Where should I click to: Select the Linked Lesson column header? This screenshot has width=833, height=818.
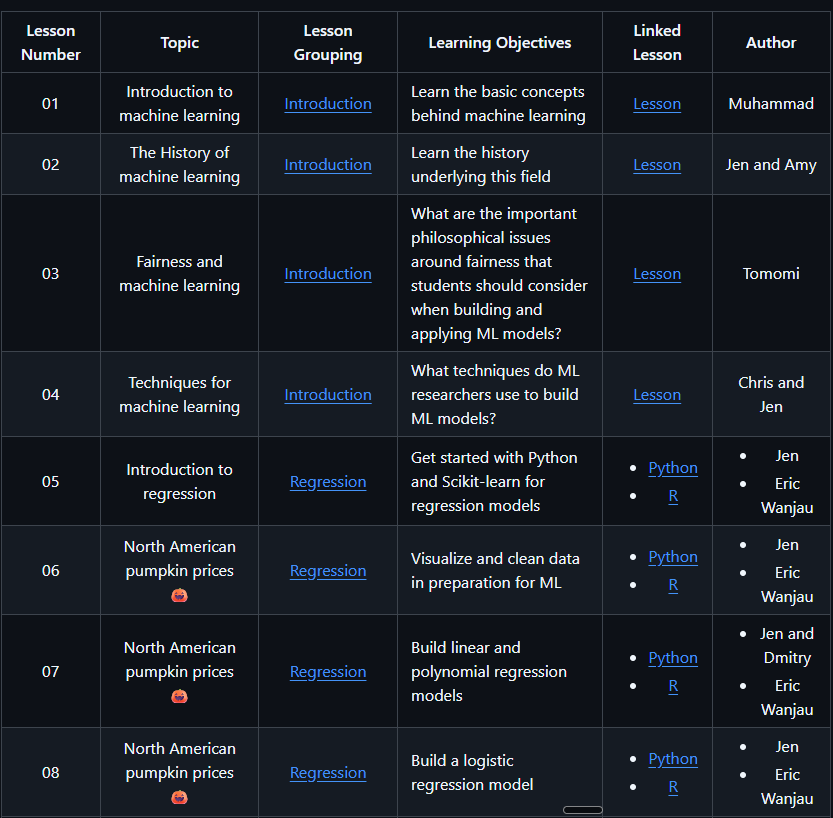657,42
